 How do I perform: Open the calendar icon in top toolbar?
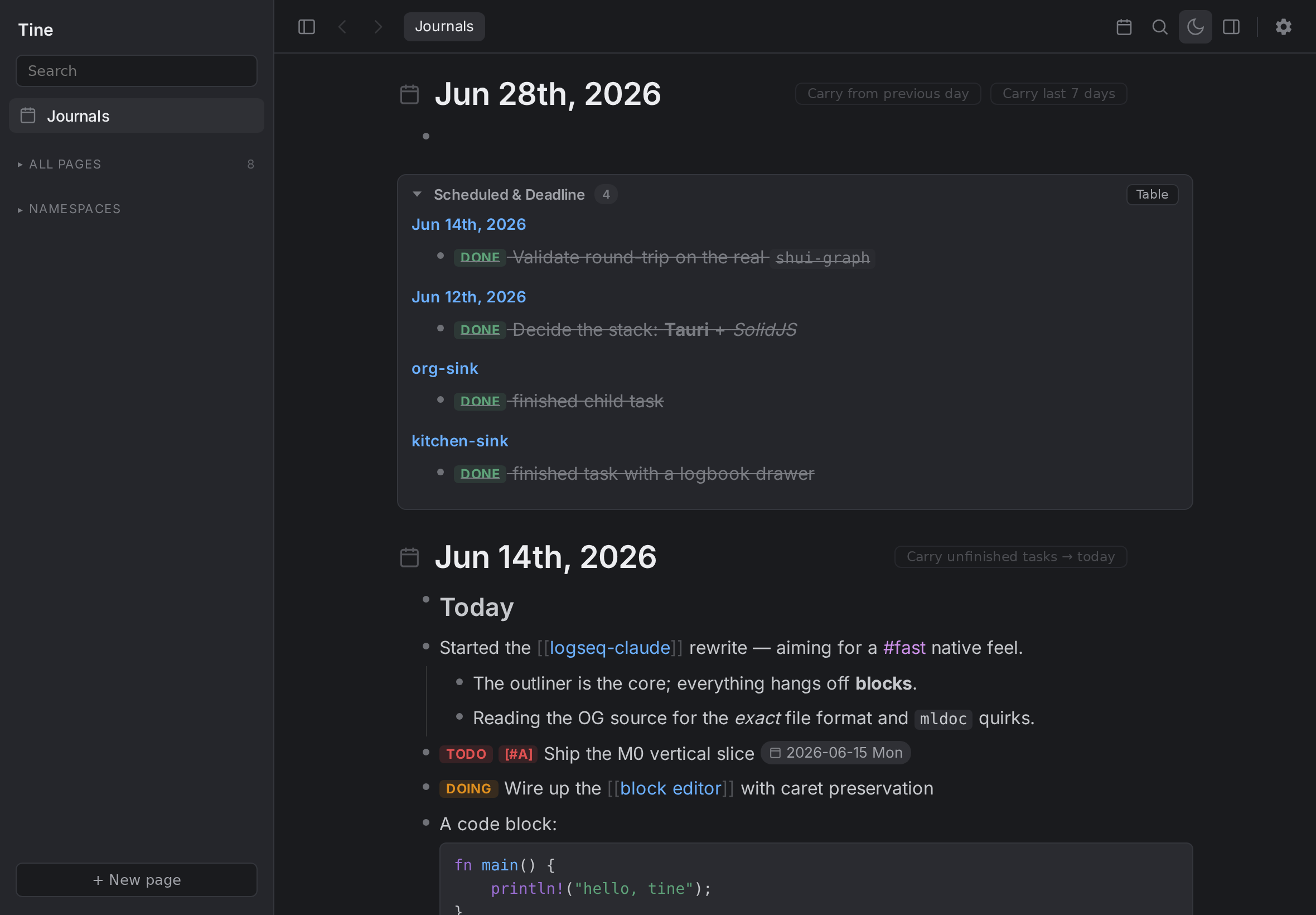[1124, 26]
